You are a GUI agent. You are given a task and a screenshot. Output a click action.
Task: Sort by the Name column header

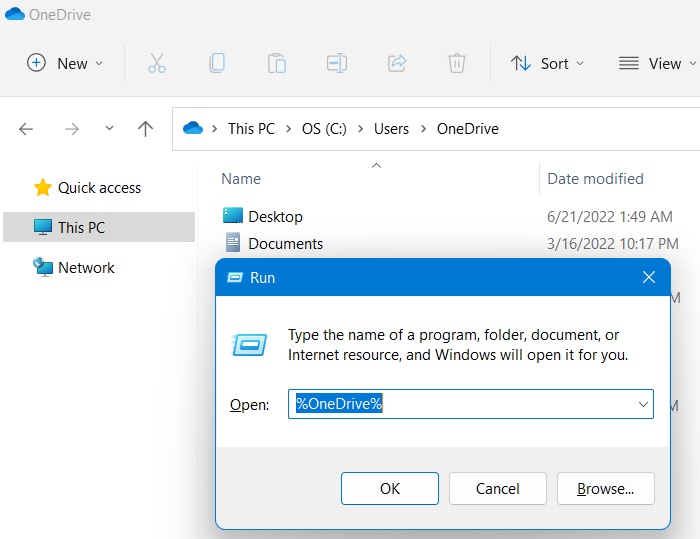point(241,179)
